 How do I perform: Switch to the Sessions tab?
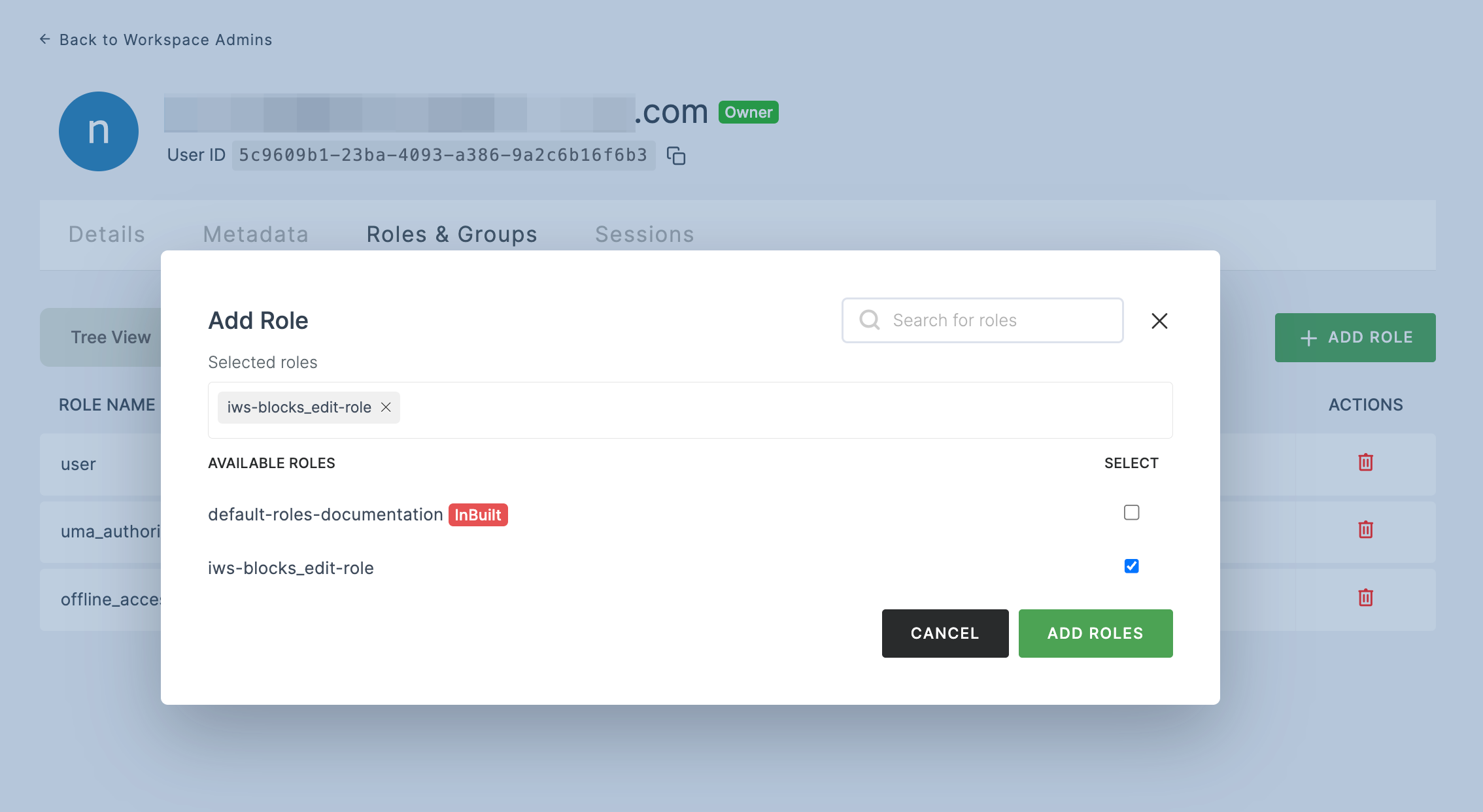point(645,233)
